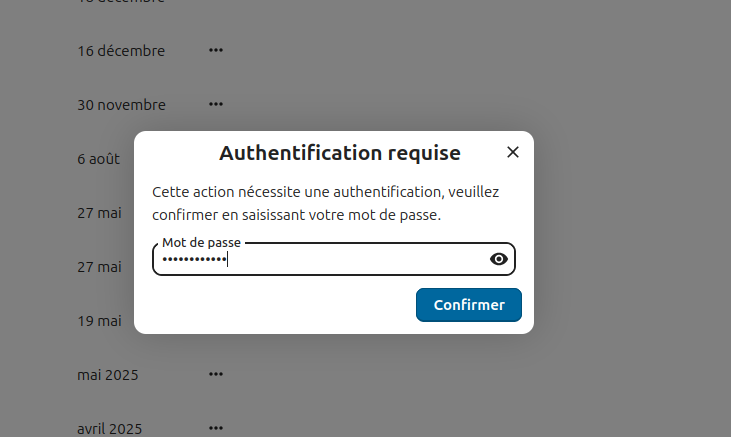This screenshot has height=437, width=731.
Task: Click the Authentification requise dialog title
Action: click(339, 153)
